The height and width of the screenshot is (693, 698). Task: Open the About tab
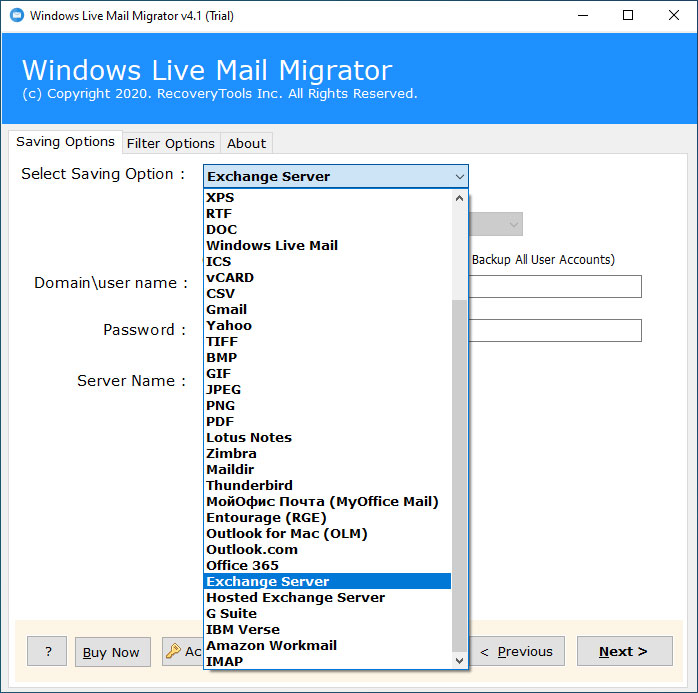click(x=247, y=144)
